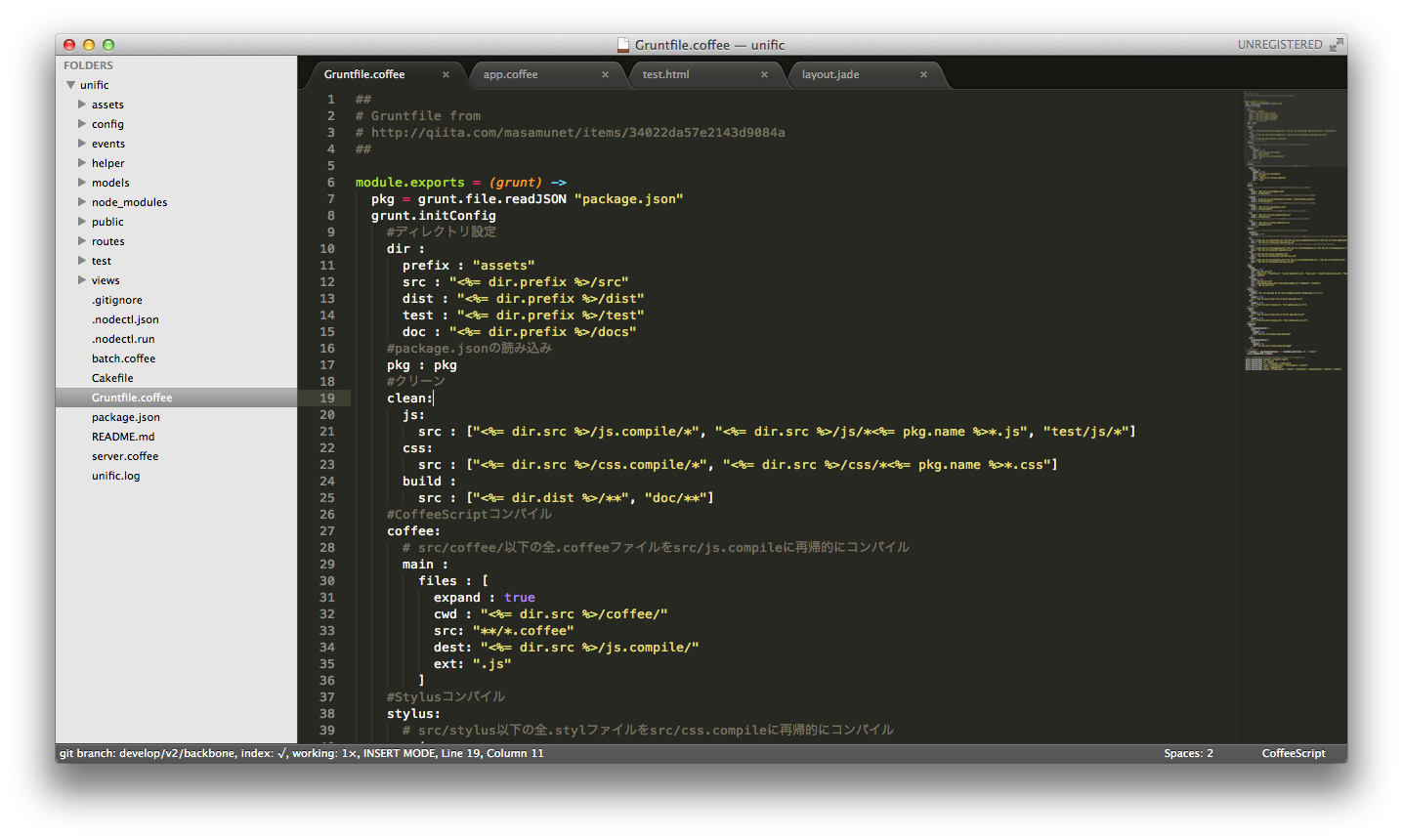
Task: Close the Gruntfile.coffee tab
Action: click(x=446, y=74)
